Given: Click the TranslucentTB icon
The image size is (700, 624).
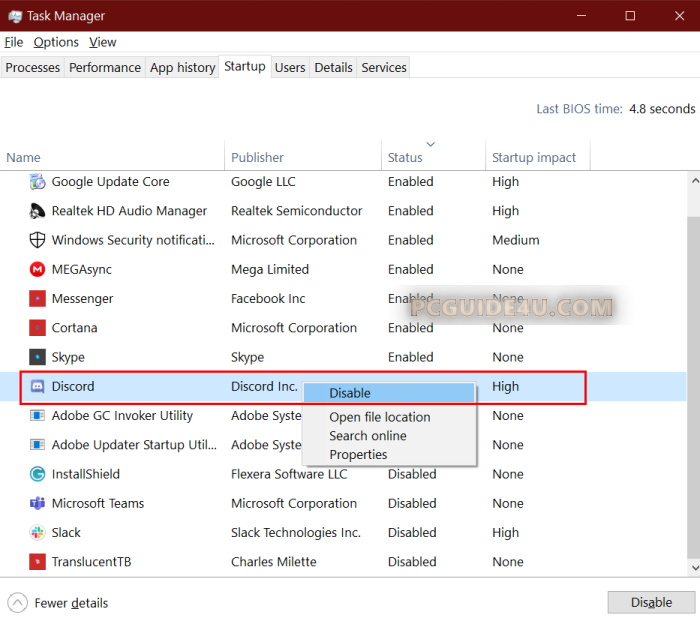Looking at the screenshot, I should (37, 562).
